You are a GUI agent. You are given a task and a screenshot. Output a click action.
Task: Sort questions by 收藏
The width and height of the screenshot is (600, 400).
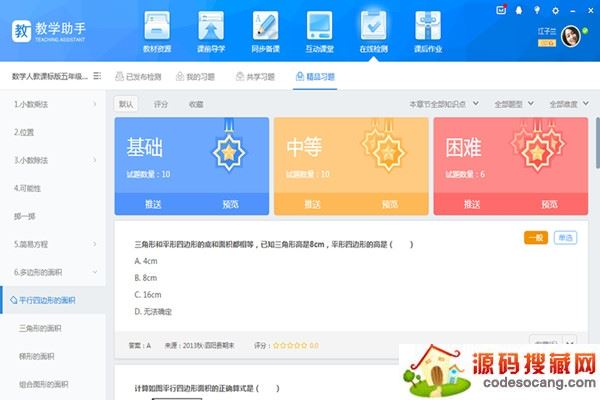click(x=196, y=104)
